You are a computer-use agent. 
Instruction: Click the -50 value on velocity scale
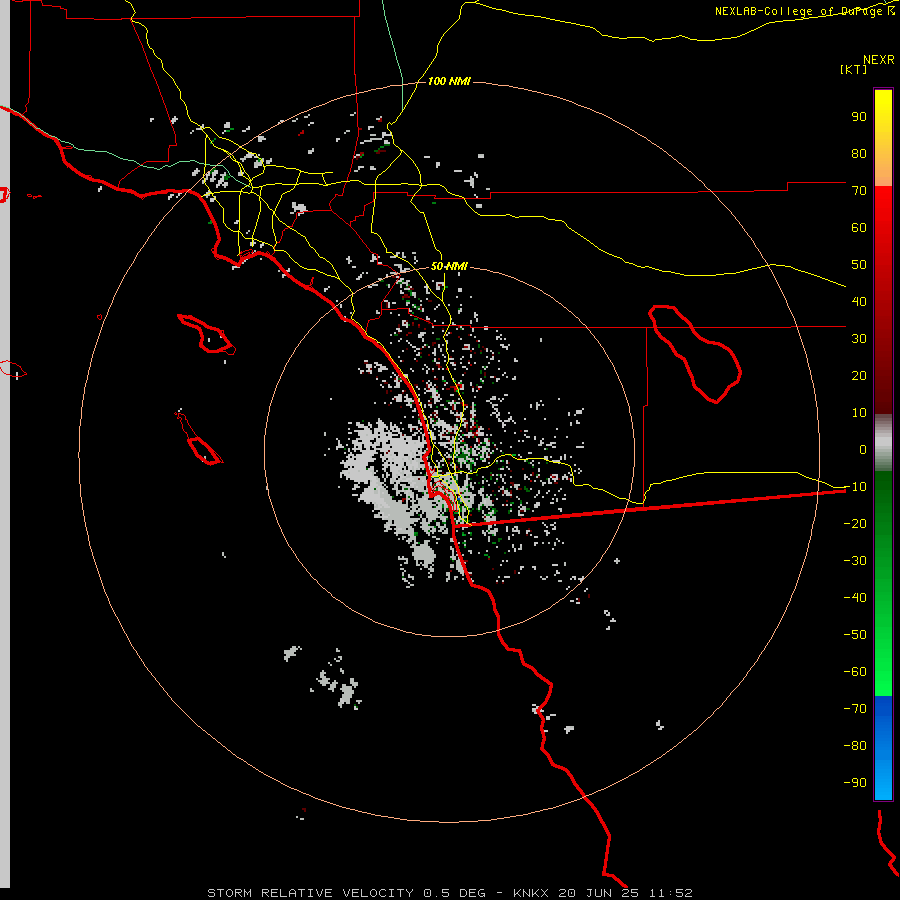point(855,634)
